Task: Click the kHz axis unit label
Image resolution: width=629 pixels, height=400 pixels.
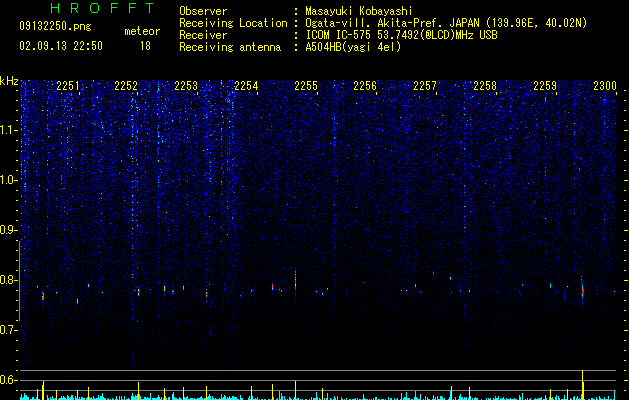Action: click(x=9, y=81)
